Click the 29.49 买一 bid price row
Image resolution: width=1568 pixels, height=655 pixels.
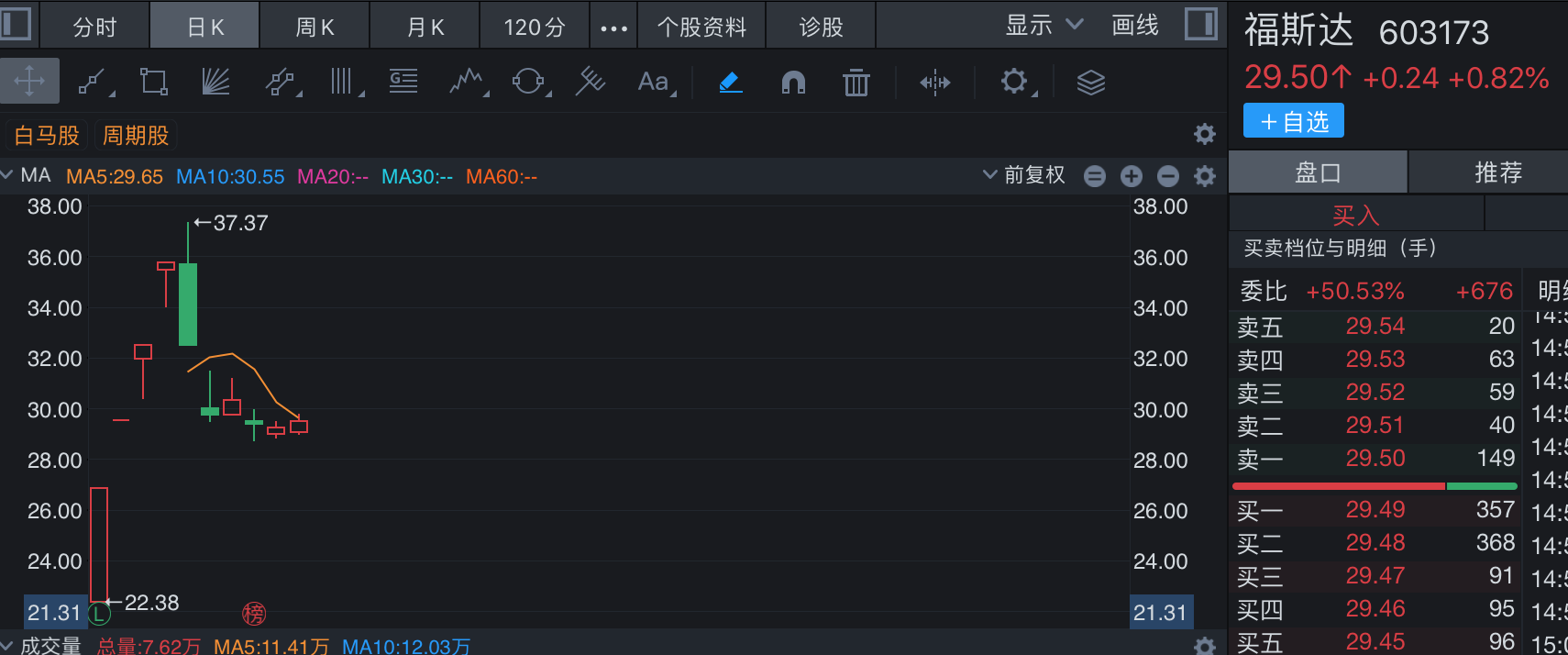(x=1375, y=510)
